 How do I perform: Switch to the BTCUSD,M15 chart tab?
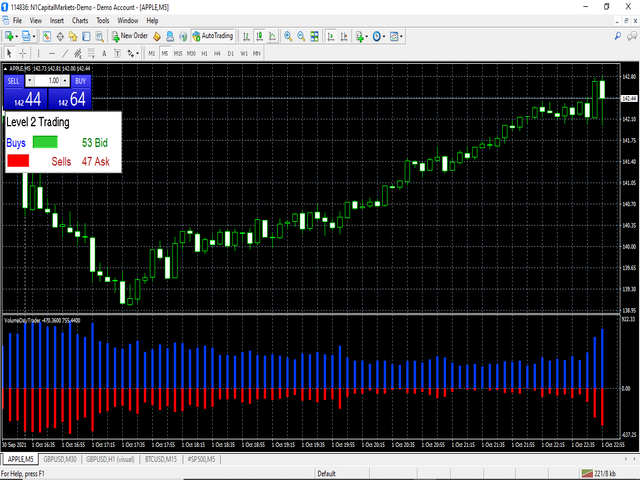pos(162,459)
